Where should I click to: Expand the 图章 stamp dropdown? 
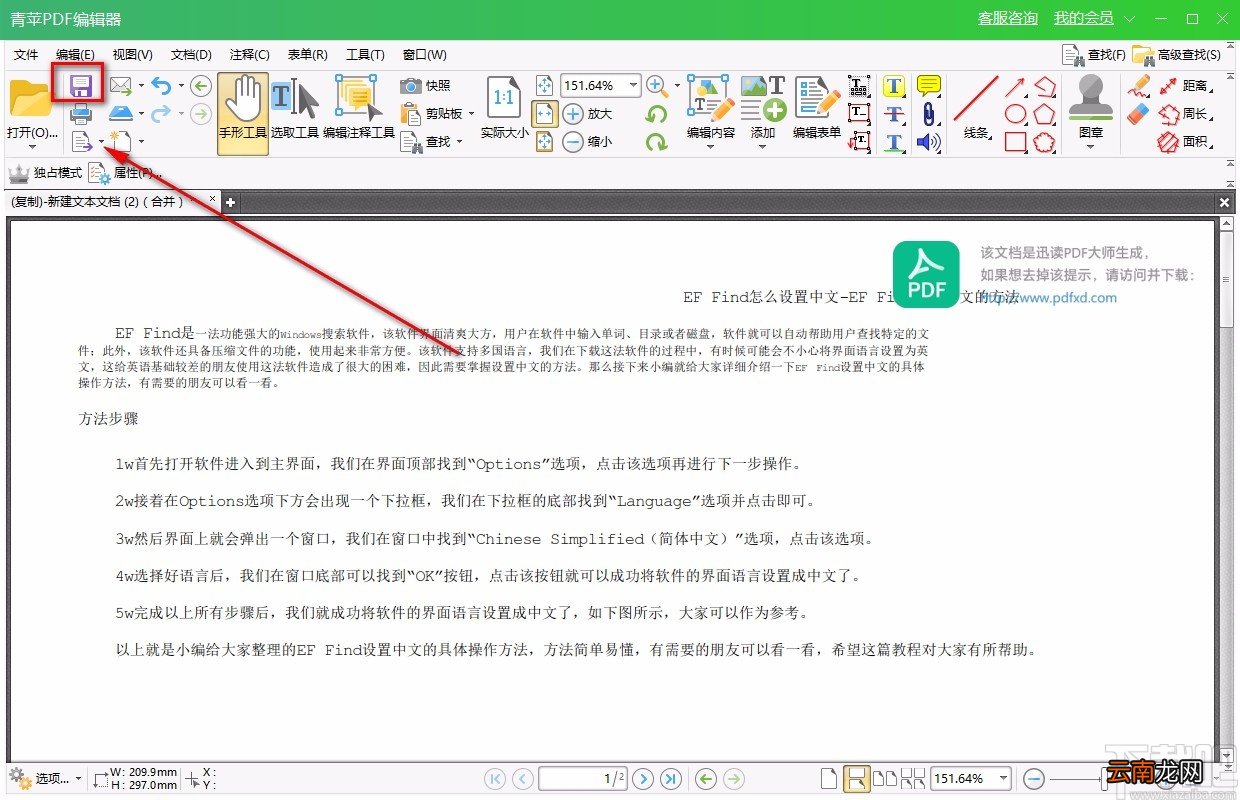1091,148
